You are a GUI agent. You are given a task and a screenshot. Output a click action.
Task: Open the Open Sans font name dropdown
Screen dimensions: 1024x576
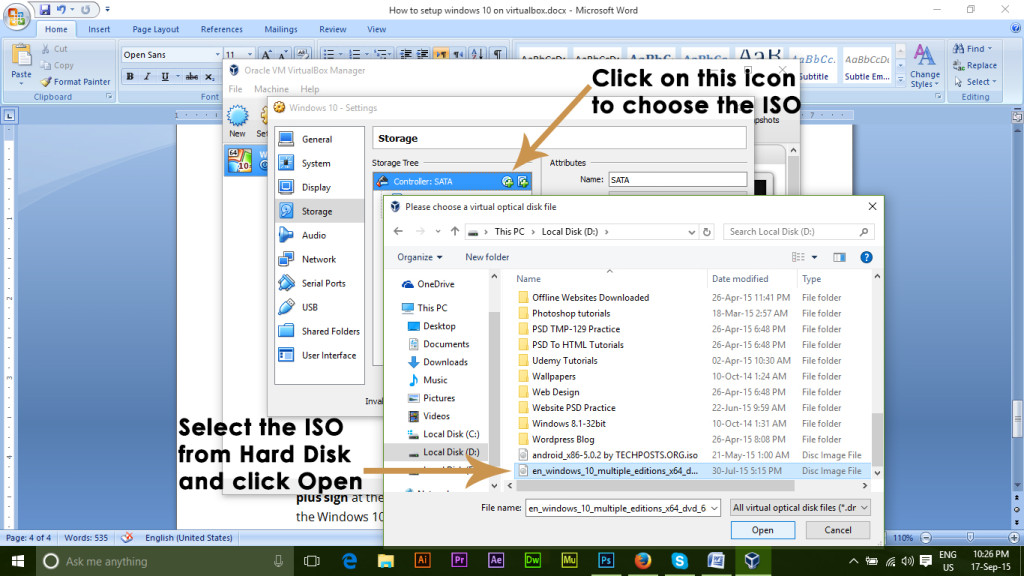(x=217, y=55)
